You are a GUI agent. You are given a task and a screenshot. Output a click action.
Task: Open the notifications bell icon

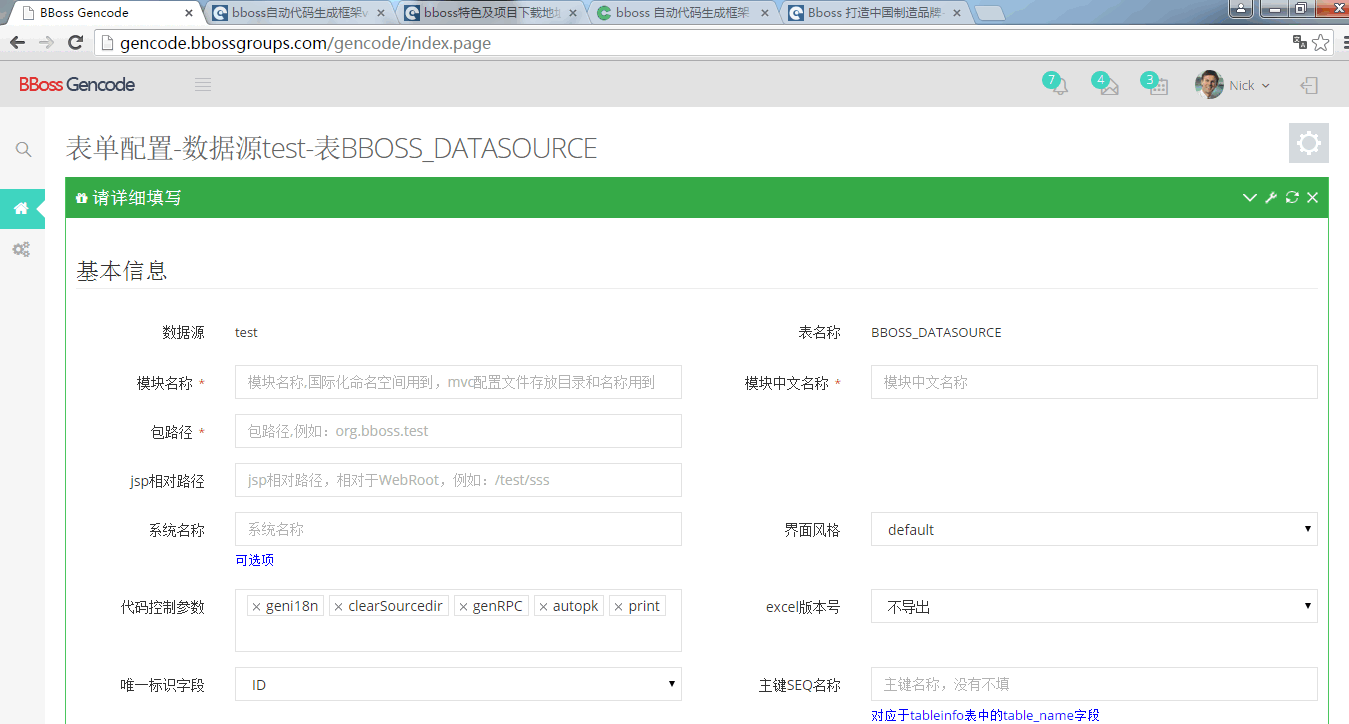(1058, 86)
